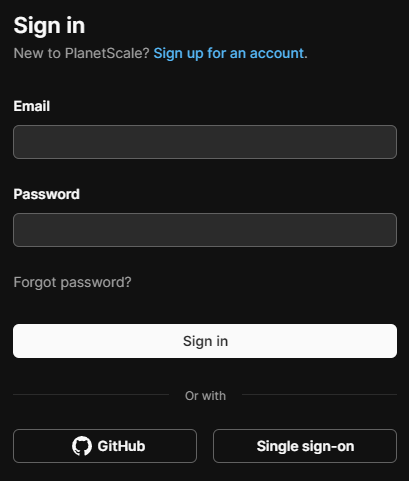Place cursor in the text box below Email
409x481 pixels.
click(205, 142)
